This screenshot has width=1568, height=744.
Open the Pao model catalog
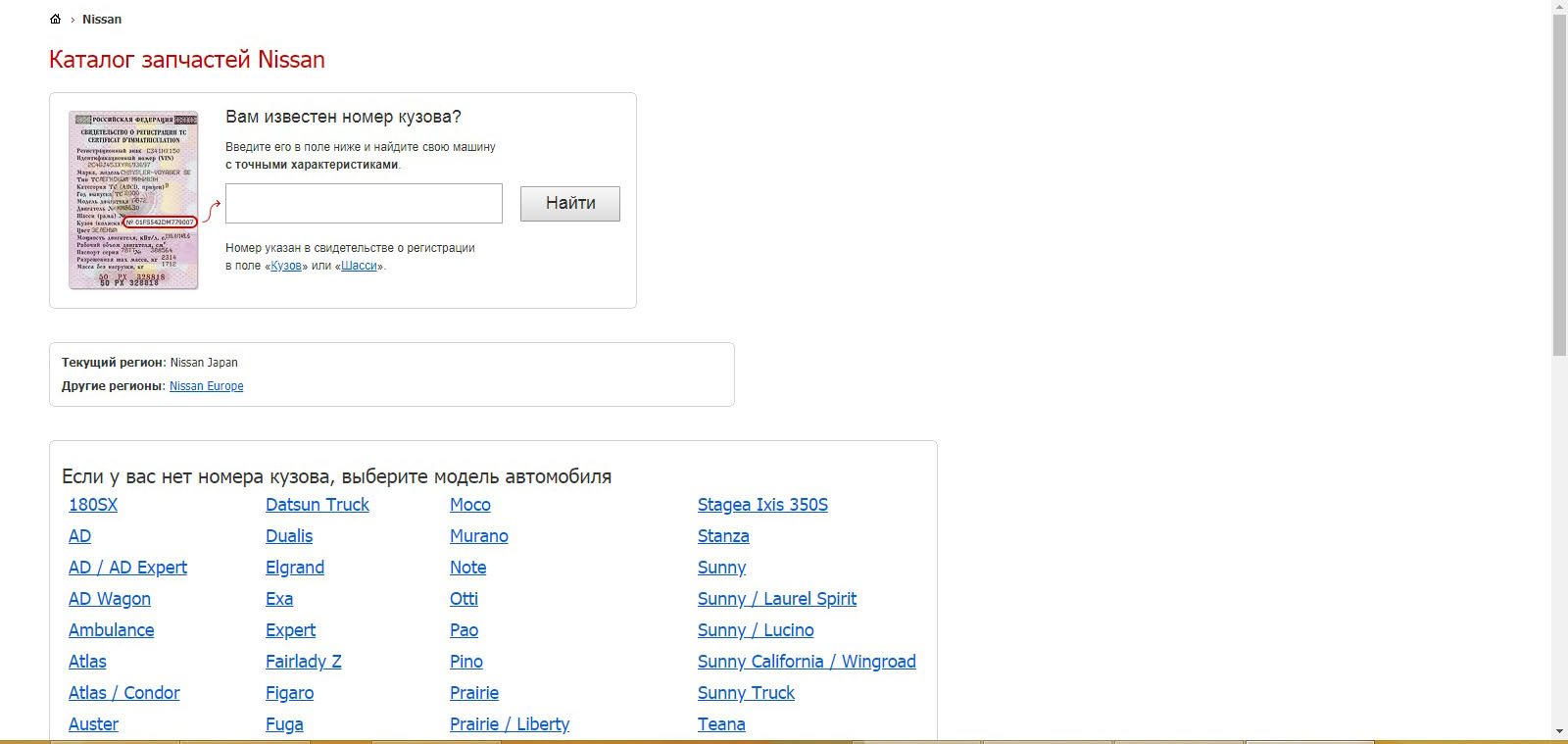[465, 630]
